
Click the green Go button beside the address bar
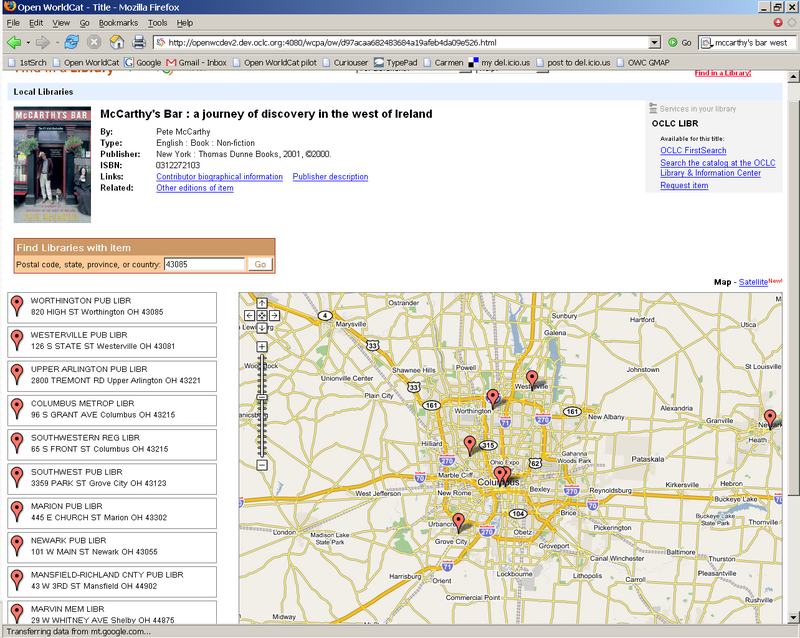point(680,43)
